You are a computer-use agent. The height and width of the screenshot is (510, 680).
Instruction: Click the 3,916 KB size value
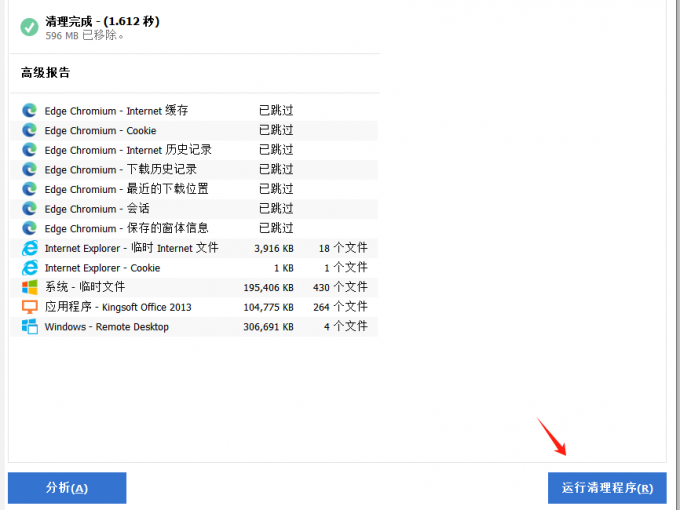(274, 248)
